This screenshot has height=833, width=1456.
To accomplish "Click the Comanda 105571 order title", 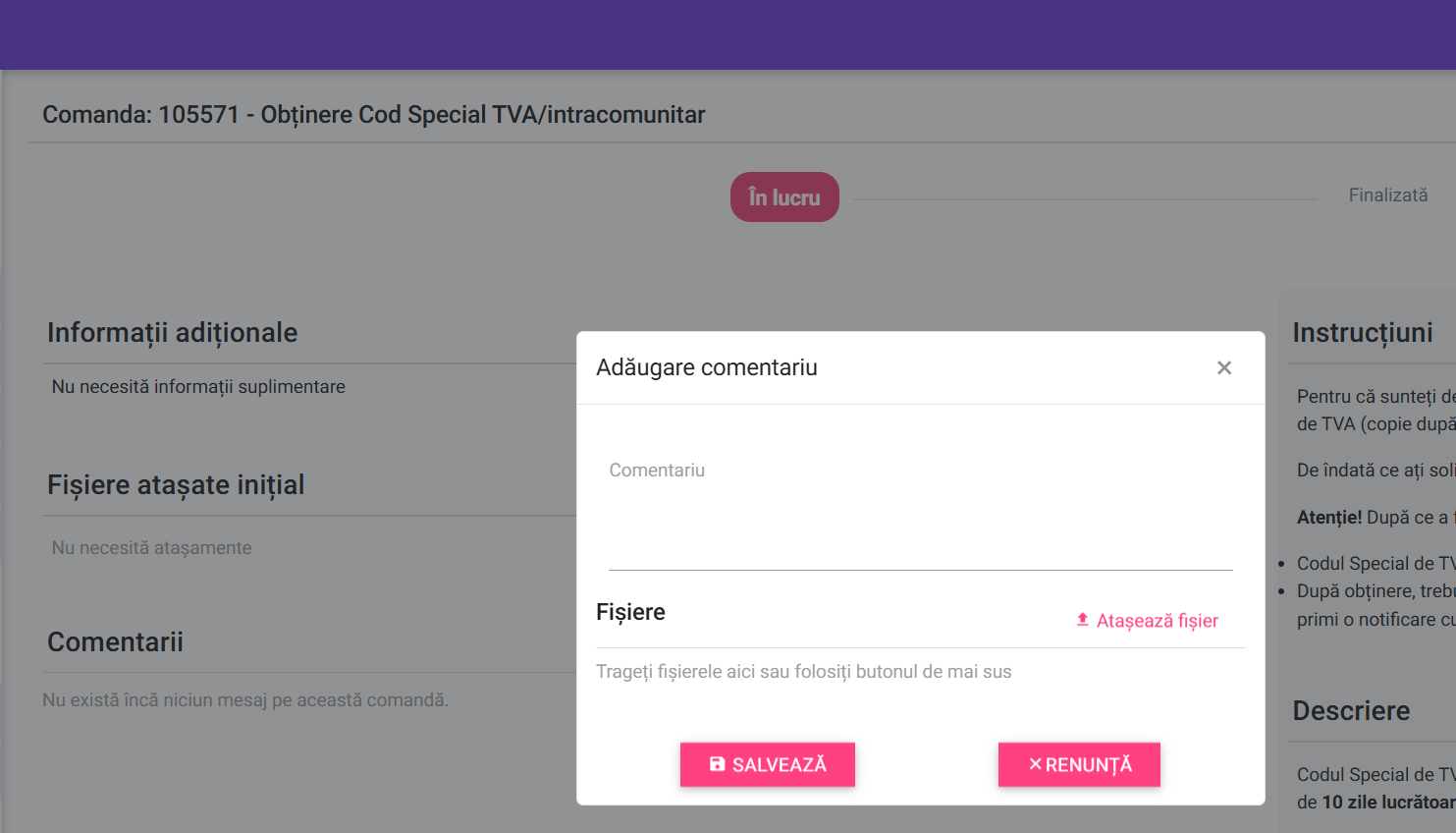I will pos(374,115).
